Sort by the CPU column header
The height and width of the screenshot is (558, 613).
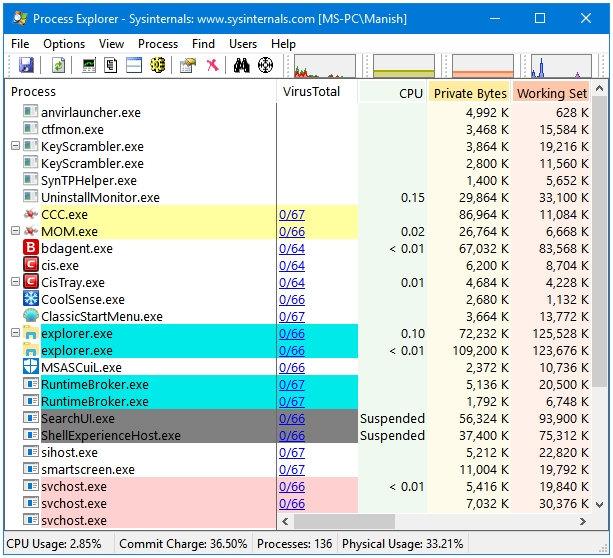[x=392, y=93]
